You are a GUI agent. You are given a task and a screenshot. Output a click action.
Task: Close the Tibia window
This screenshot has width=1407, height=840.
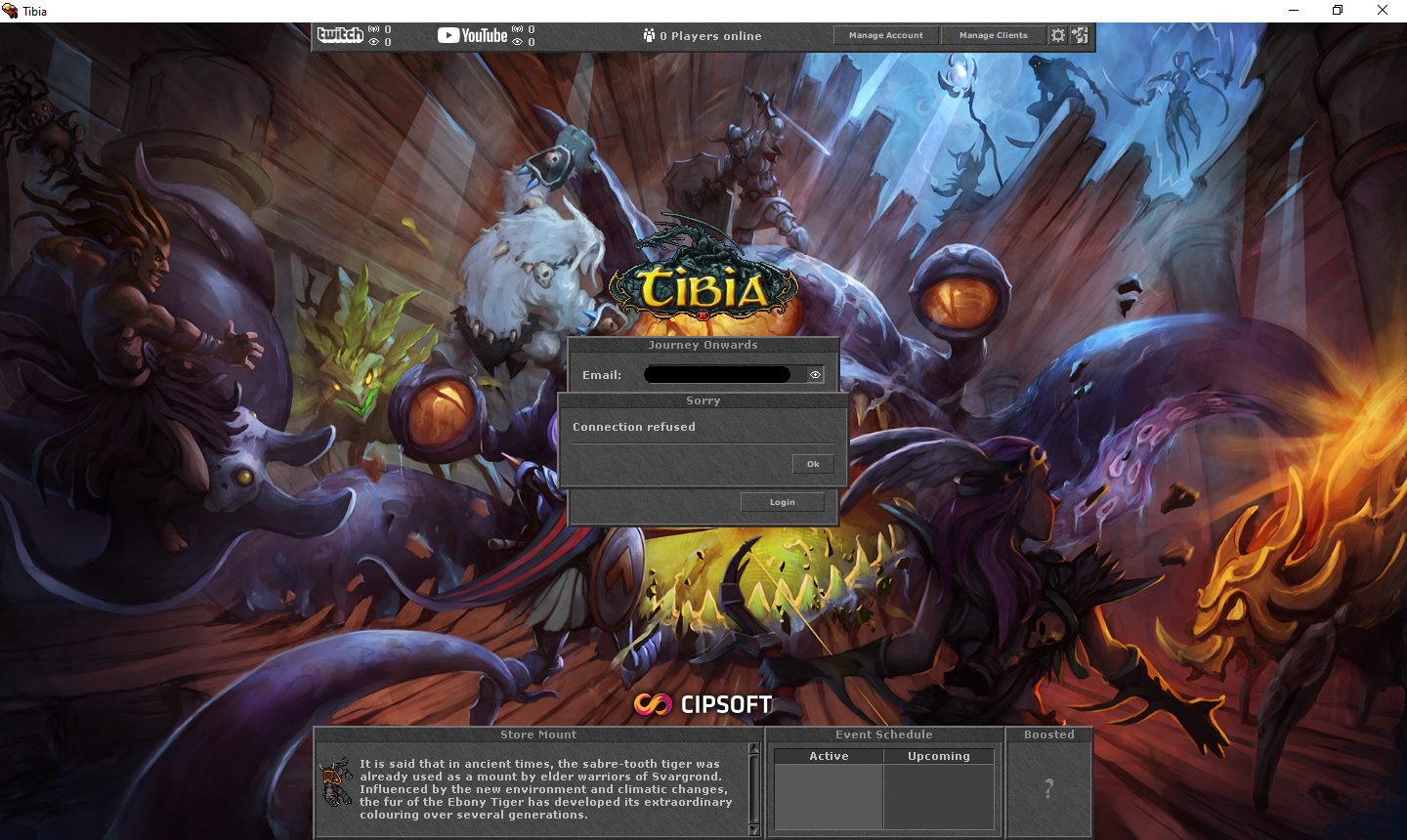click(1383, 11)
